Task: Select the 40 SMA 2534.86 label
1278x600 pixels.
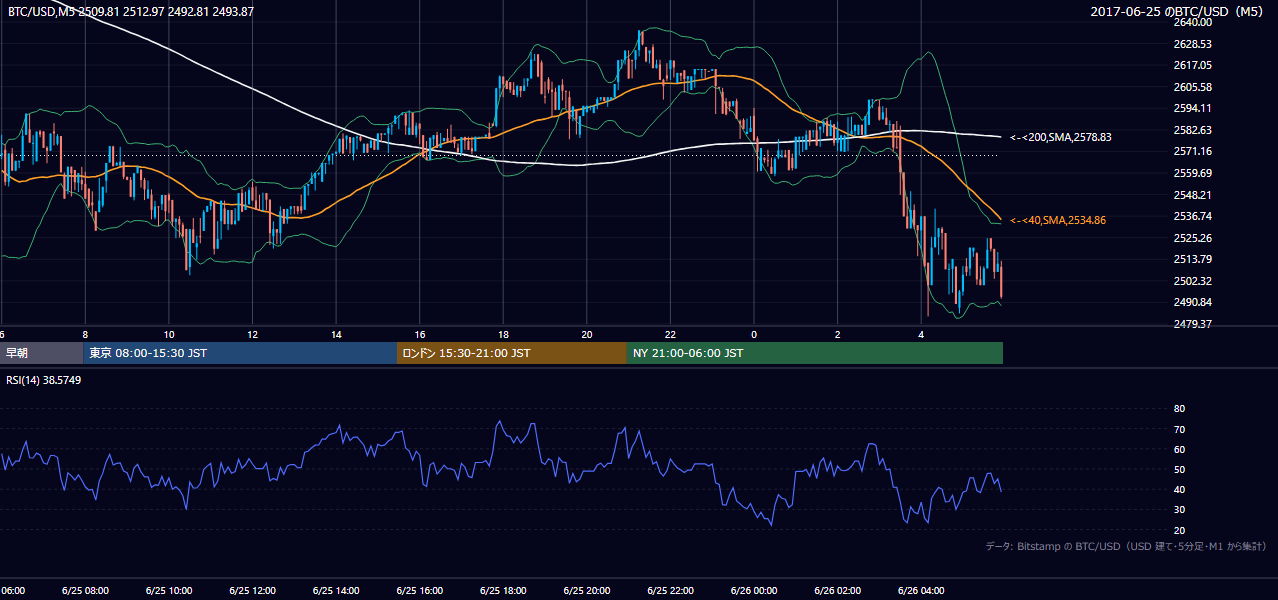Action: [x=1058, y=220]
